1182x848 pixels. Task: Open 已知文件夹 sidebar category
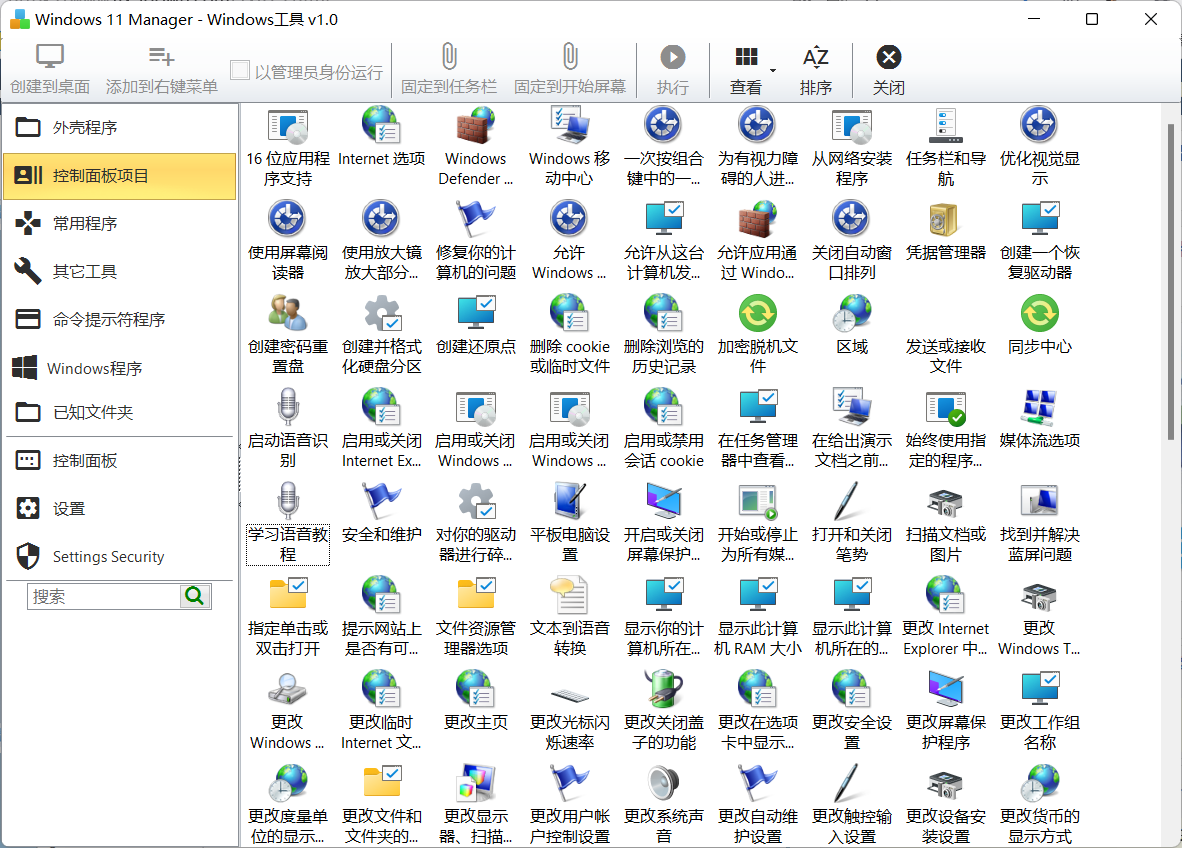tap(119, 412)
